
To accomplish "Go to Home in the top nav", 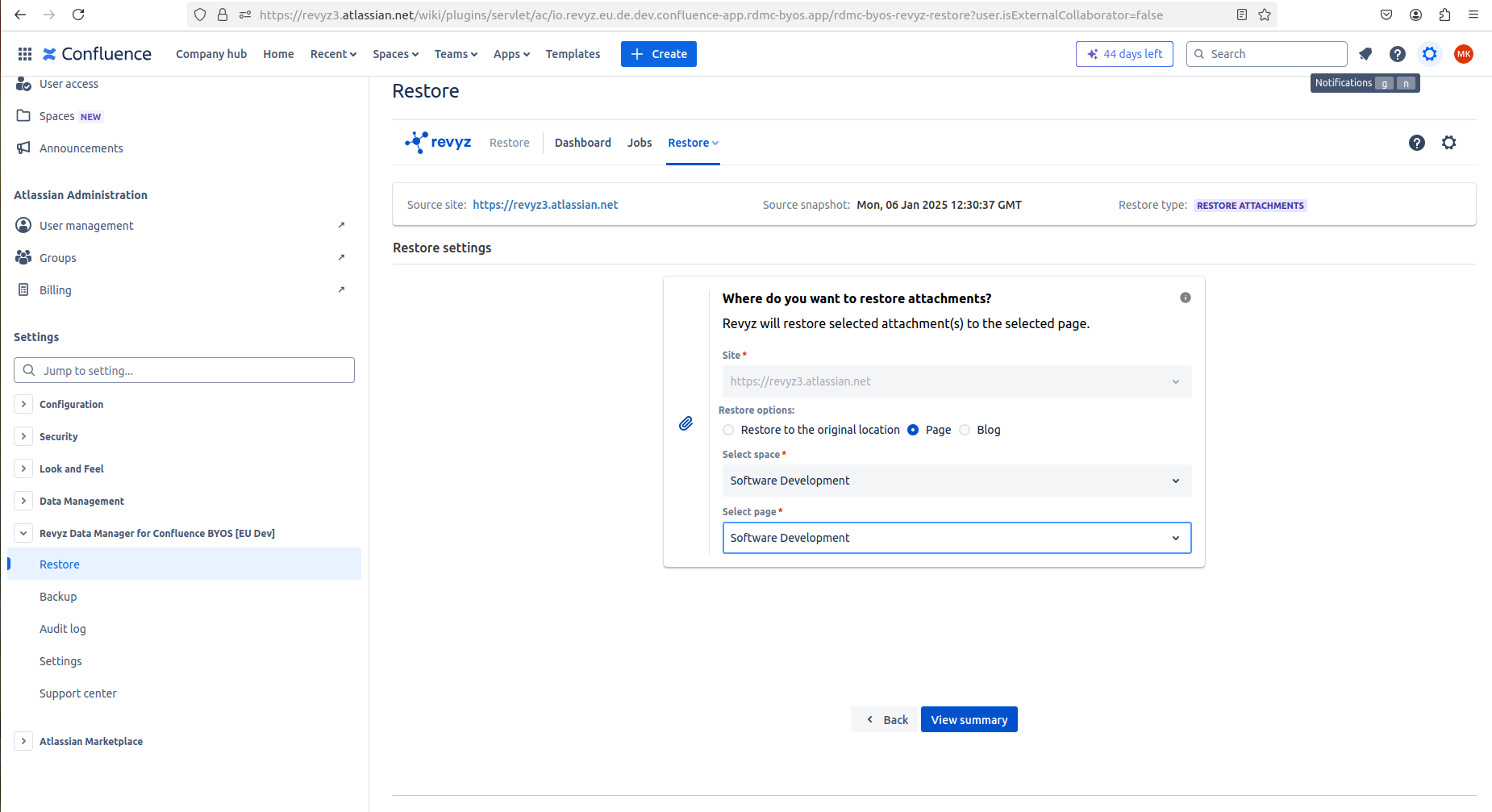I will (x=278, y=54).
